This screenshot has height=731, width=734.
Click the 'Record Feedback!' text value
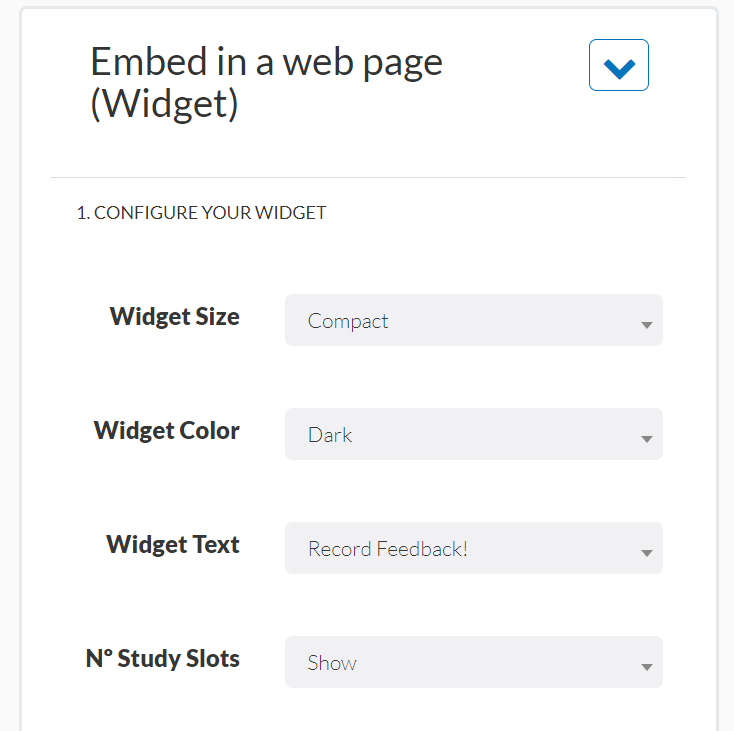click(387, 549)
